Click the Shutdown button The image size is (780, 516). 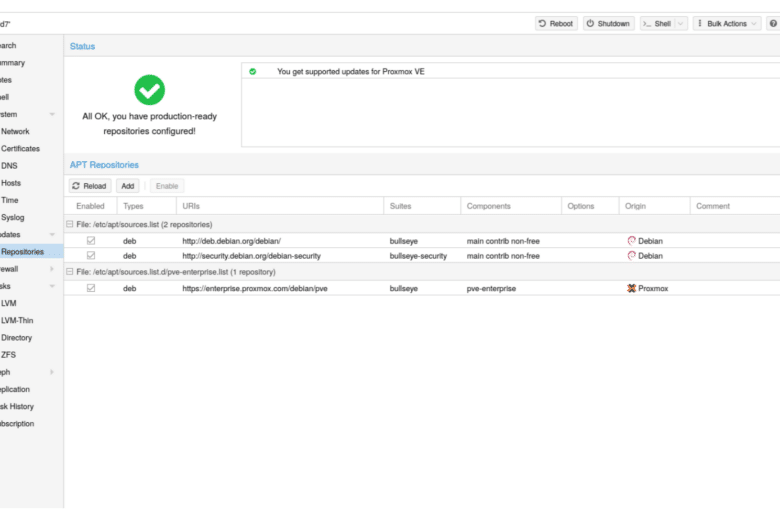click(x=608, y=23)
